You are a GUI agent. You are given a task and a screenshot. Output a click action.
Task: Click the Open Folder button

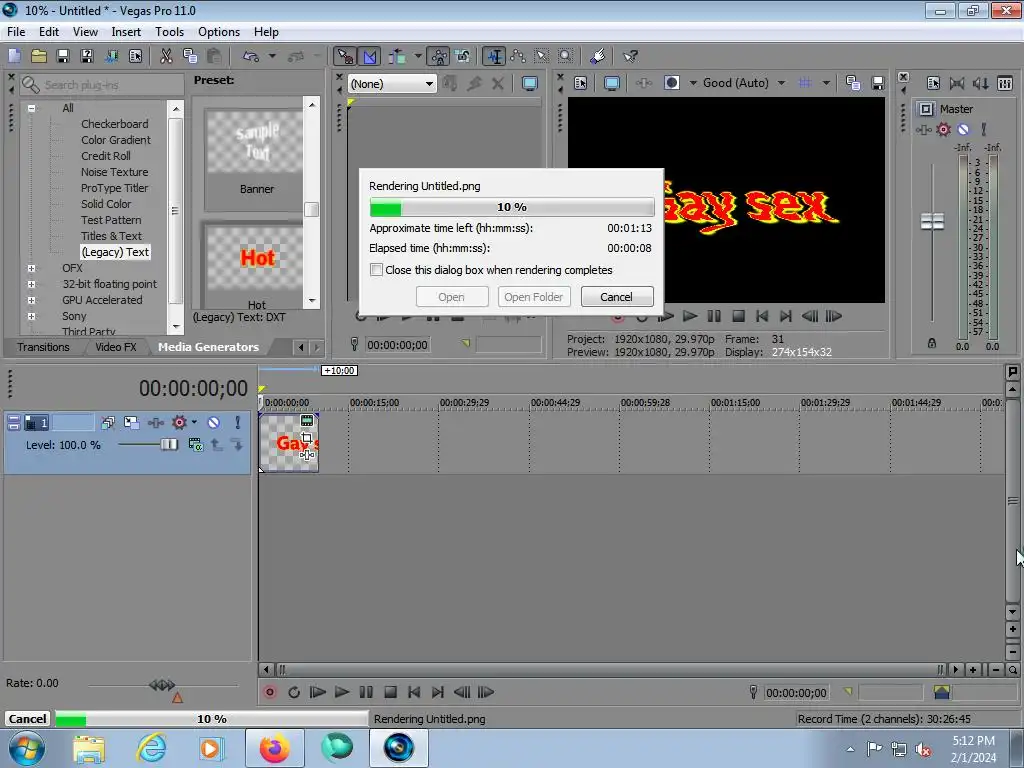tap(534, 296)
